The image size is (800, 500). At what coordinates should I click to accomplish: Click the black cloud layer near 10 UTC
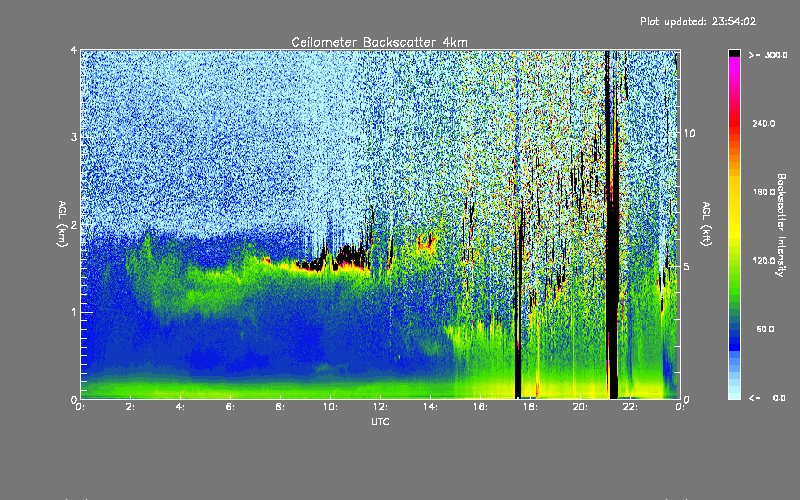(334, 259)
